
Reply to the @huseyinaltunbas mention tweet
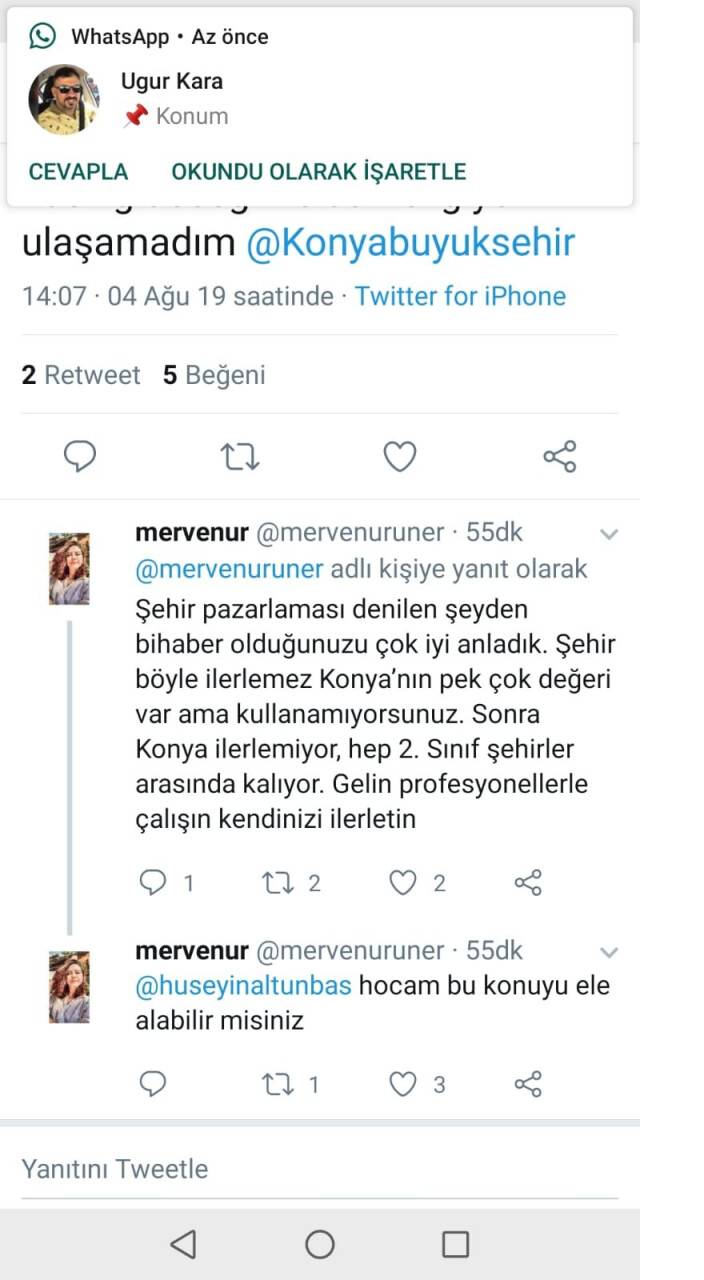pyautogui.click(x=153, y=1083)
